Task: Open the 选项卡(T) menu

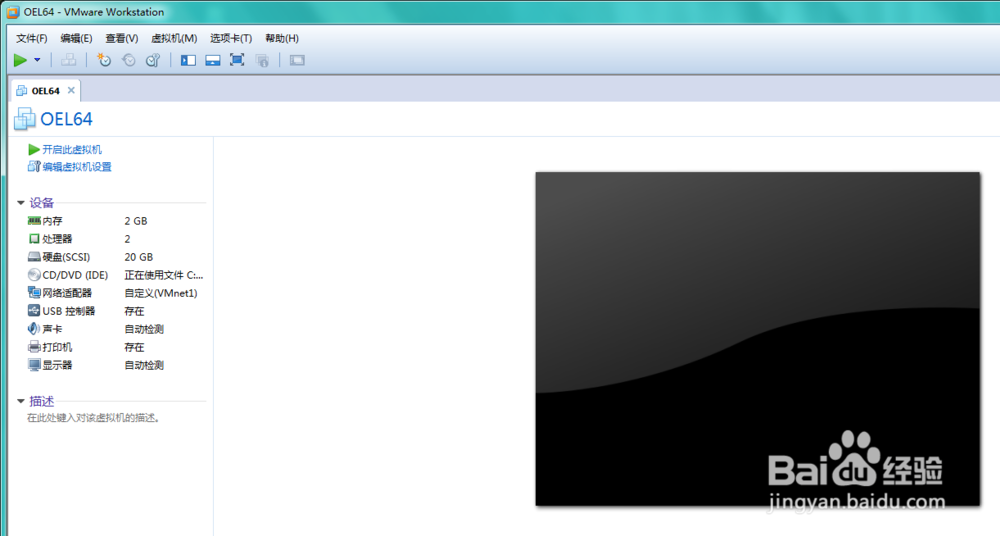Action: coord(231,38)
